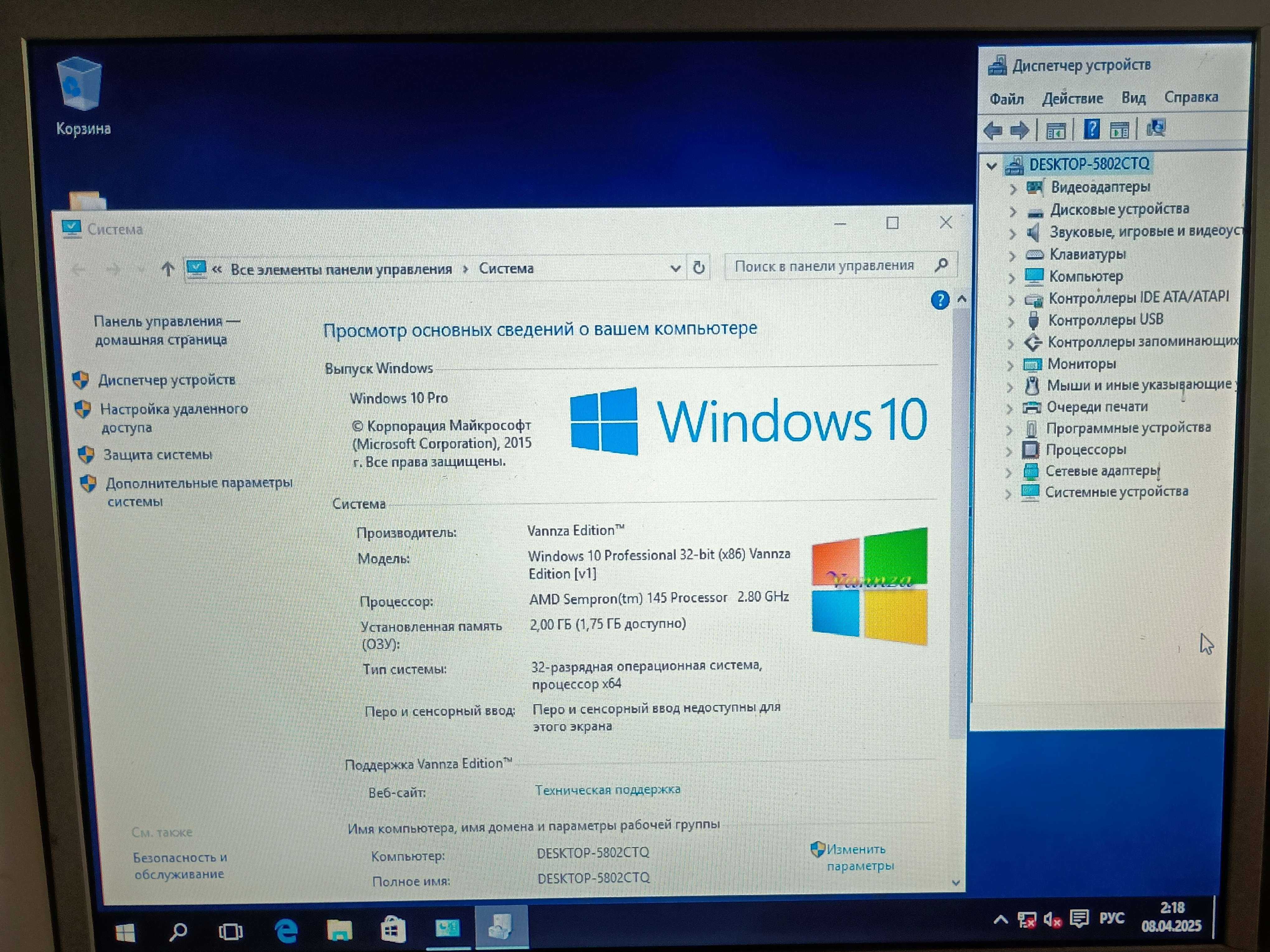Click the clock showing 2:18 08.04.2025
1270x952 pixels.
[1171, 917]
